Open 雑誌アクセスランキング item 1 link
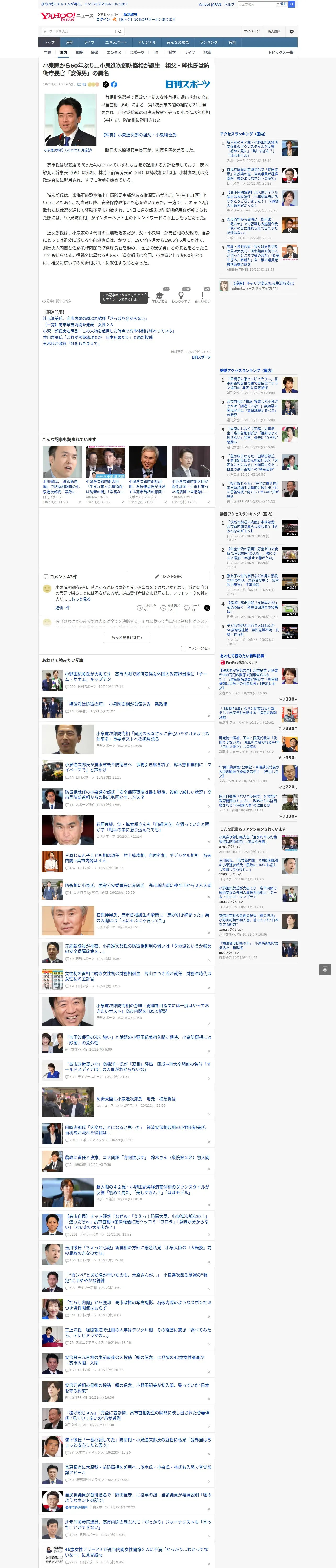This screenshot has width=336, height=1568. tap(253, 383)
